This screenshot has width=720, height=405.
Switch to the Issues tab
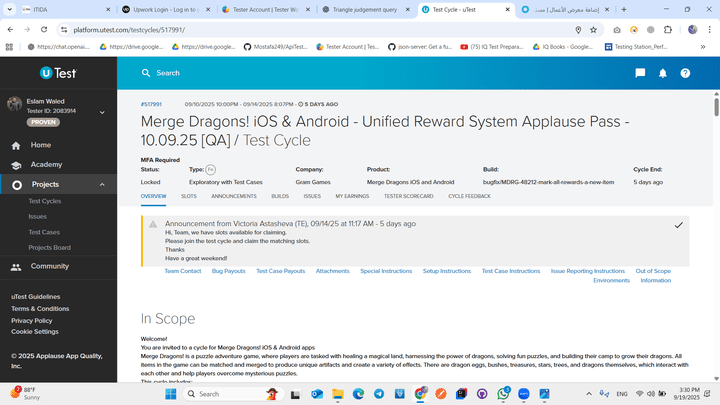pyautogui.click(x=312, y=196)
